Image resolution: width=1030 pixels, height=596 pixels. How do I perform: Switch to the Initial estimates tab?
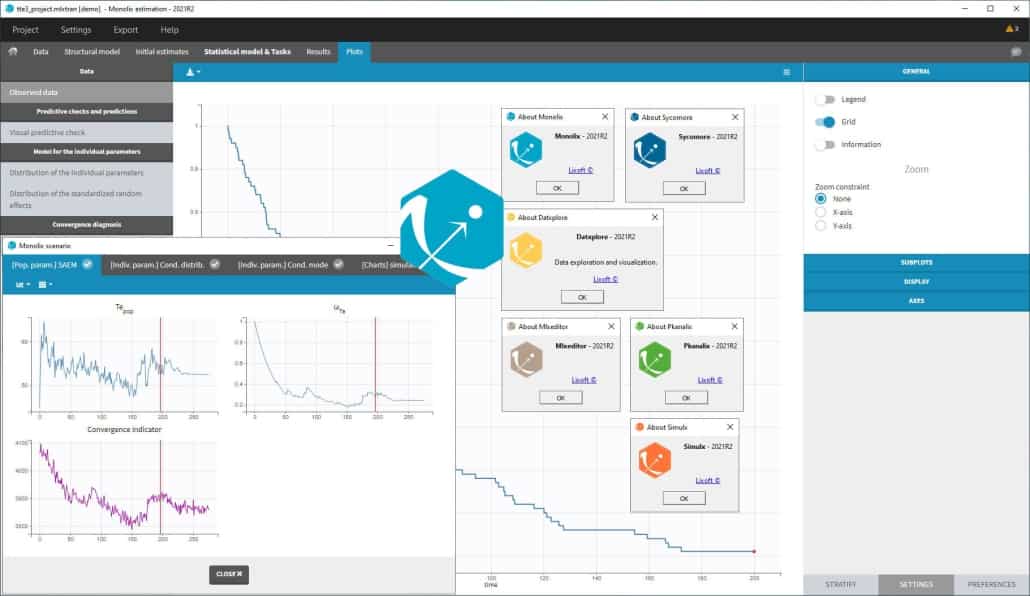(162, 51)
